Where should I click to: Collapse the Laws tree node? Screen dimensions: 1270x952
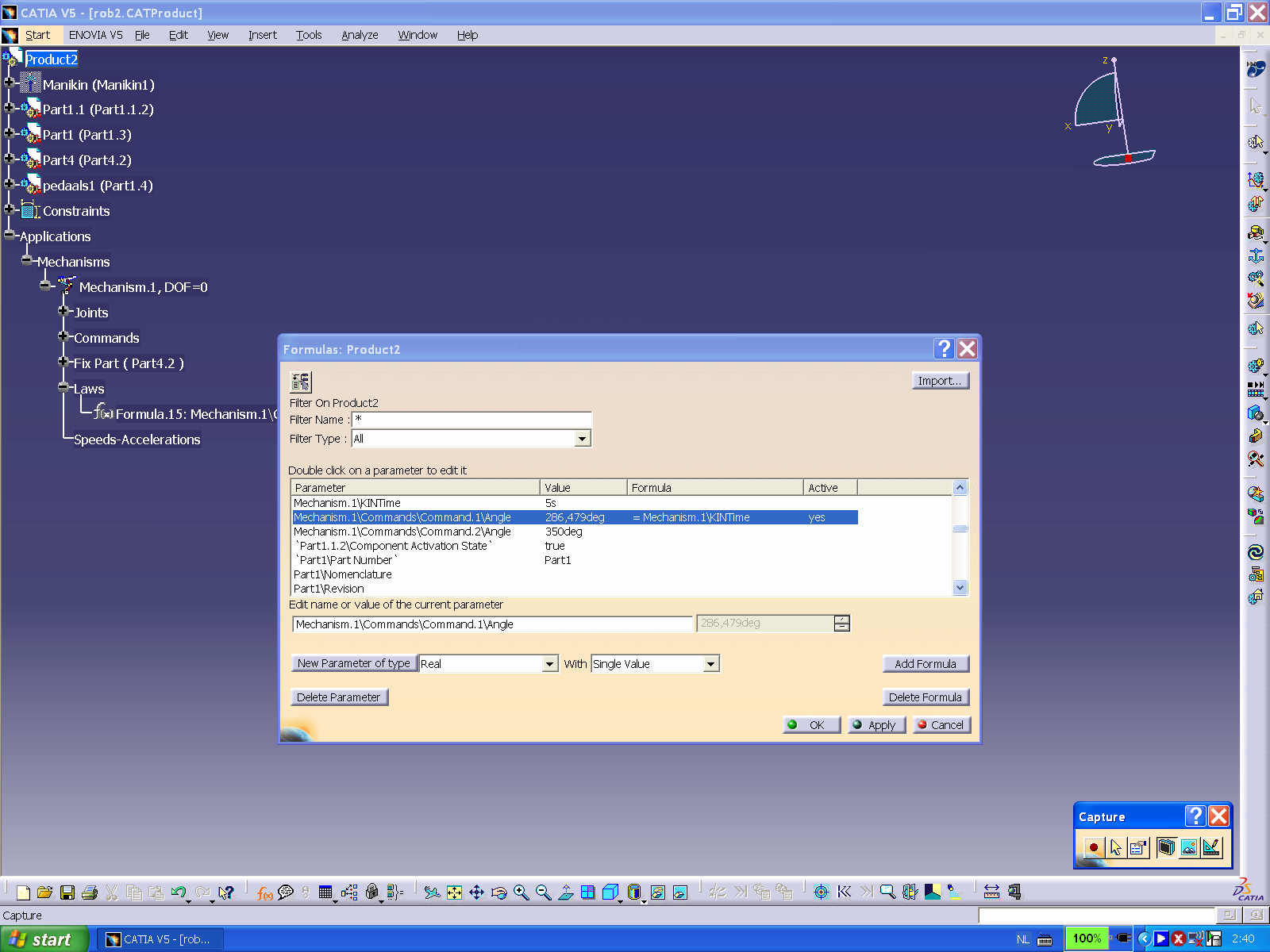(x=63, y=387)
